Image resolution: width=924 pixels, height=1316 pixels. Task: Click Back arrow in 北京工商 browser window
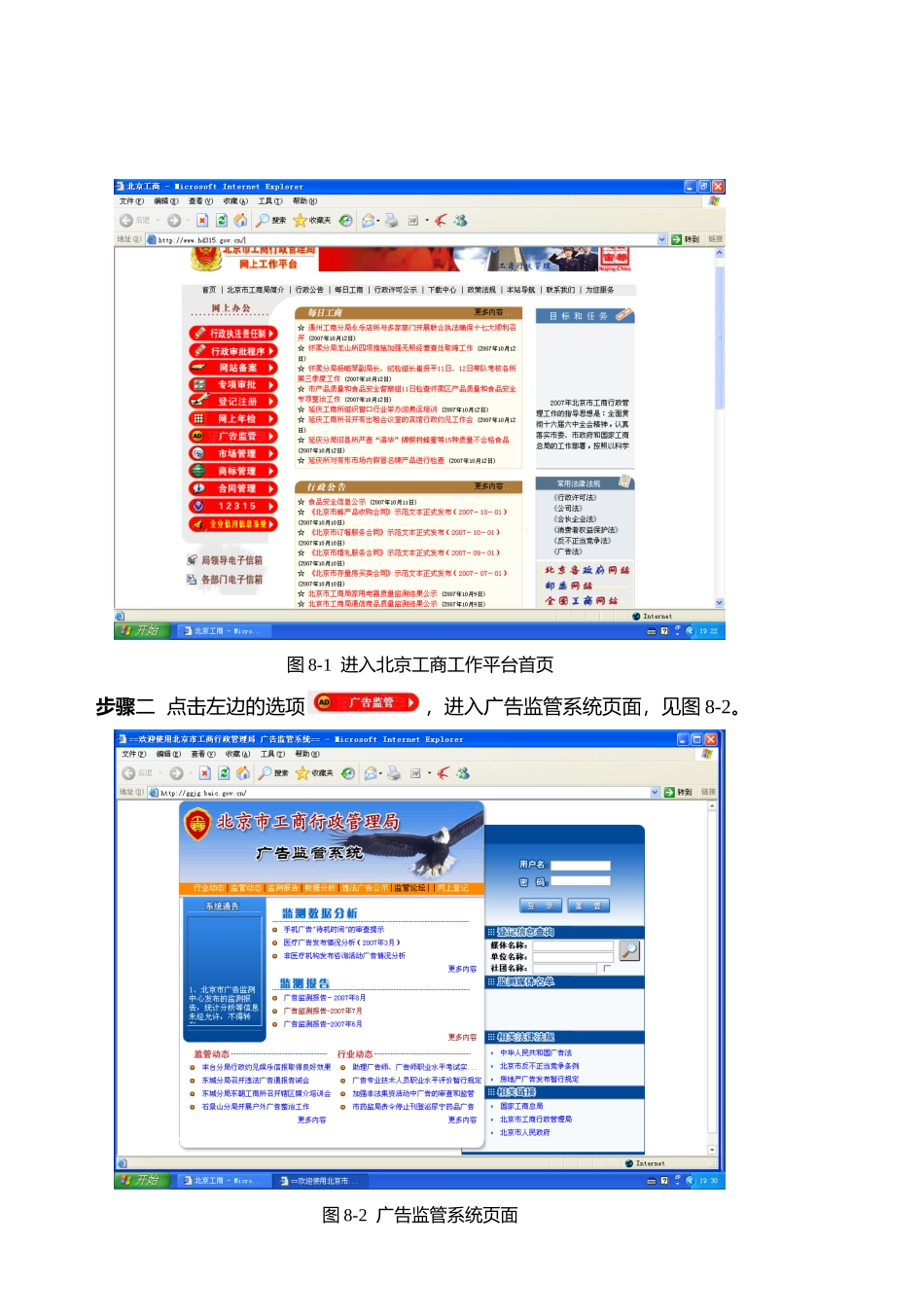tap(126, 221)
